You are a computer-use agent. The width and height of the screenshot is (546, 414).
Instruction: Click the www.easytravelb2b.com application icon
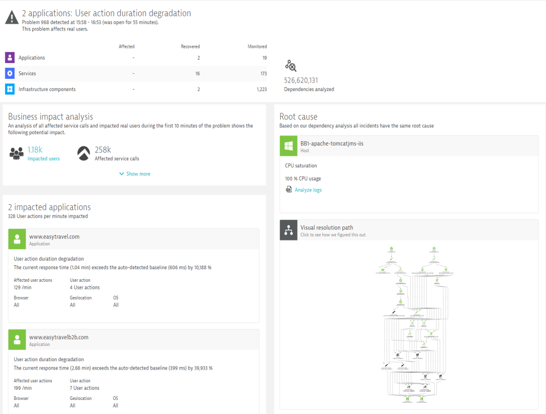point(17,339)
